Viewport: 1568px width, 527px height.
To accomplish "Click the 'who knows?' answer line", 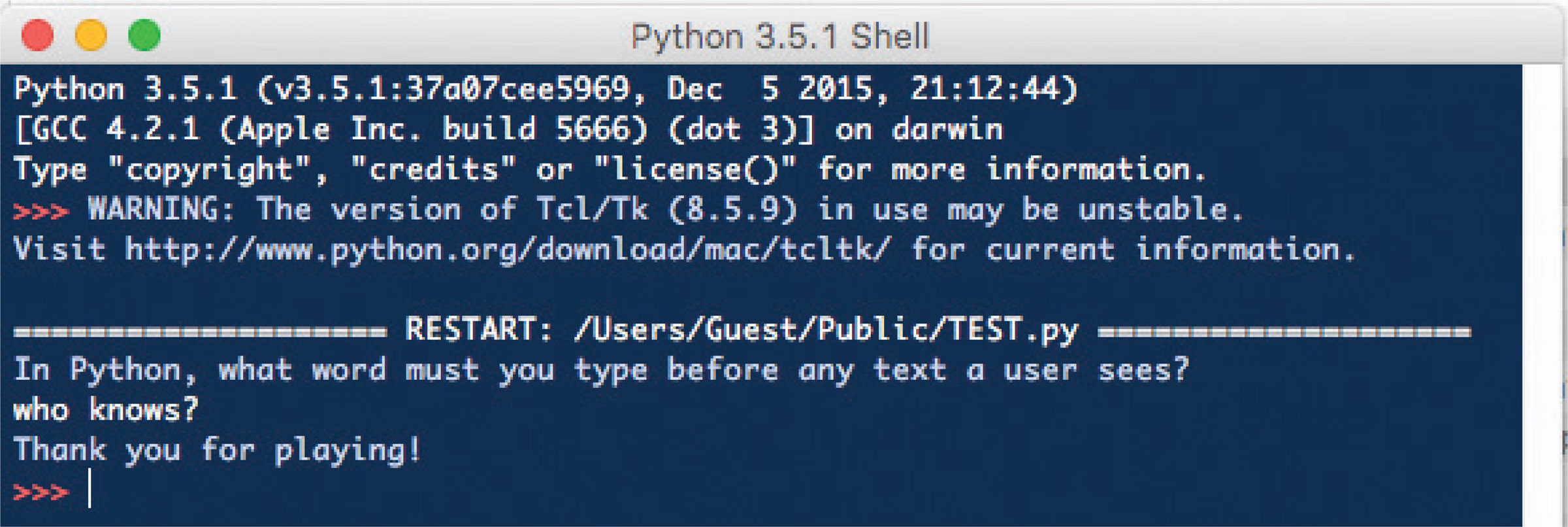I will click(x=106, y=410).
